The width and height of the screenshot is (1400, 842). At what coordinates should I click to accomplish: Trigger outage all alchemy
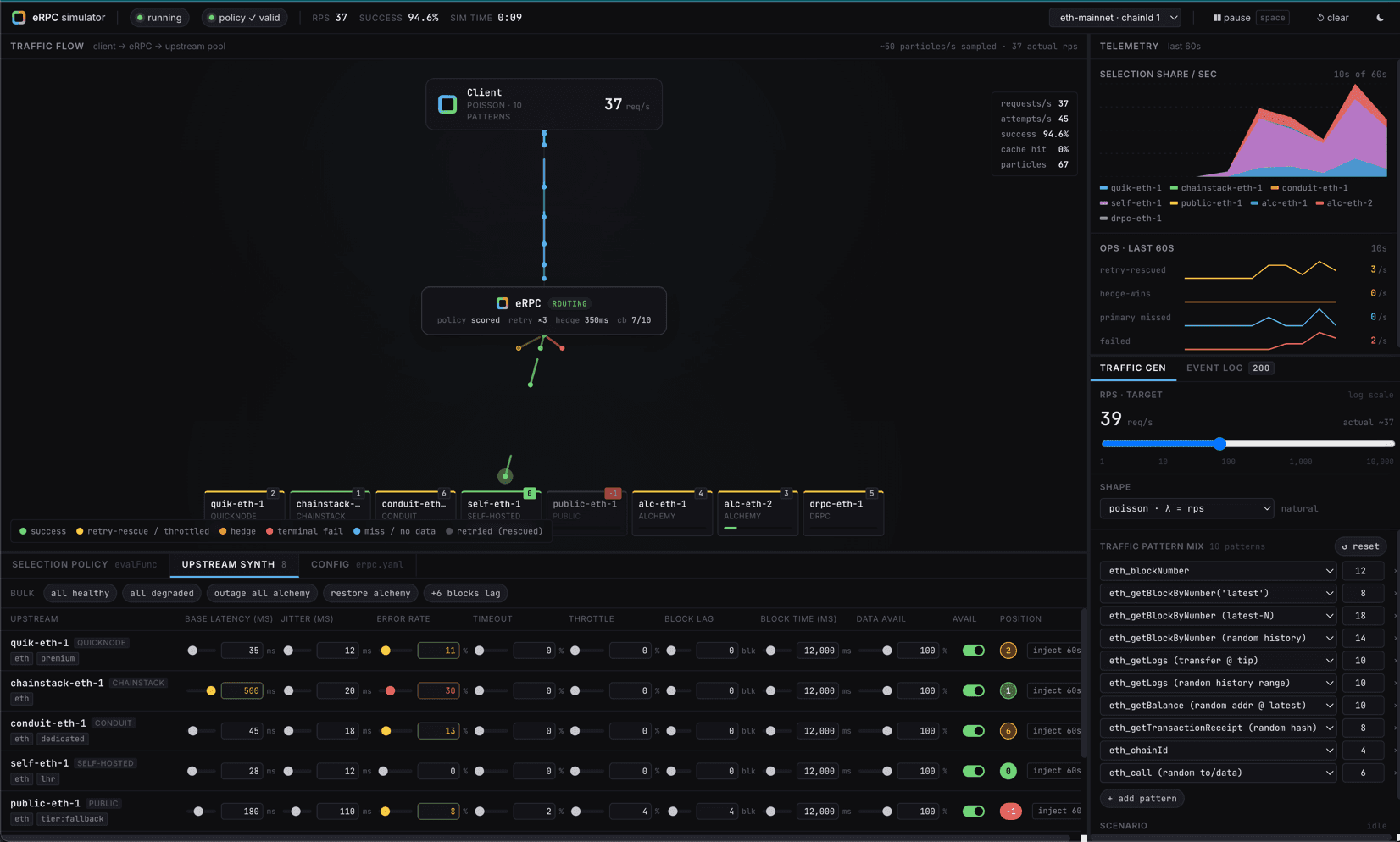pyautogui.click(x=262, y=593)
